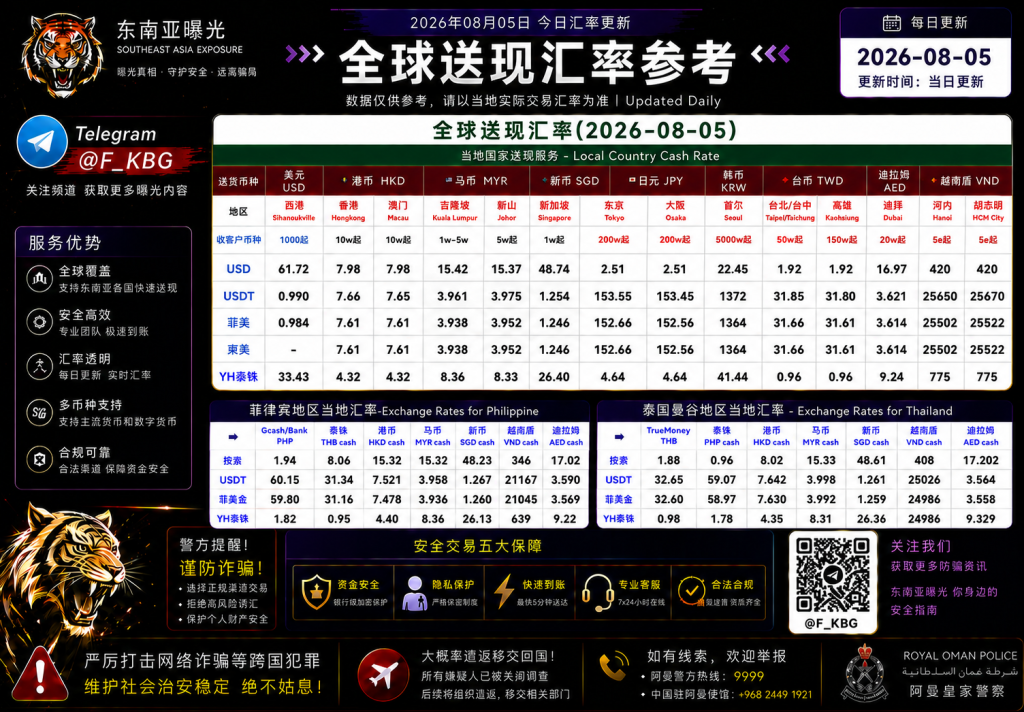Click the 西港 Sihanoukville region cell
This screenshot has width=1024, height=712.
pos(294,211)
